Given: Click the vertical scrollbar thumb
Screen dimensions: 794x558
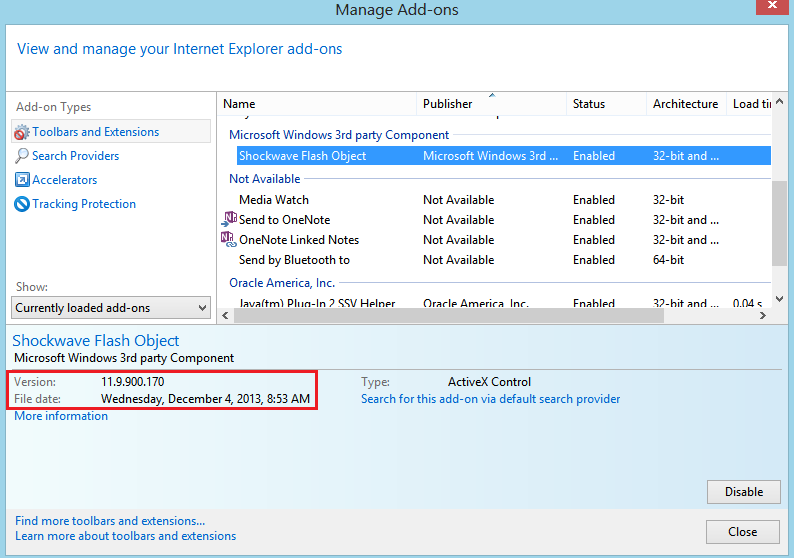Looking at the screenshot, I should click(x=779, y=223).
